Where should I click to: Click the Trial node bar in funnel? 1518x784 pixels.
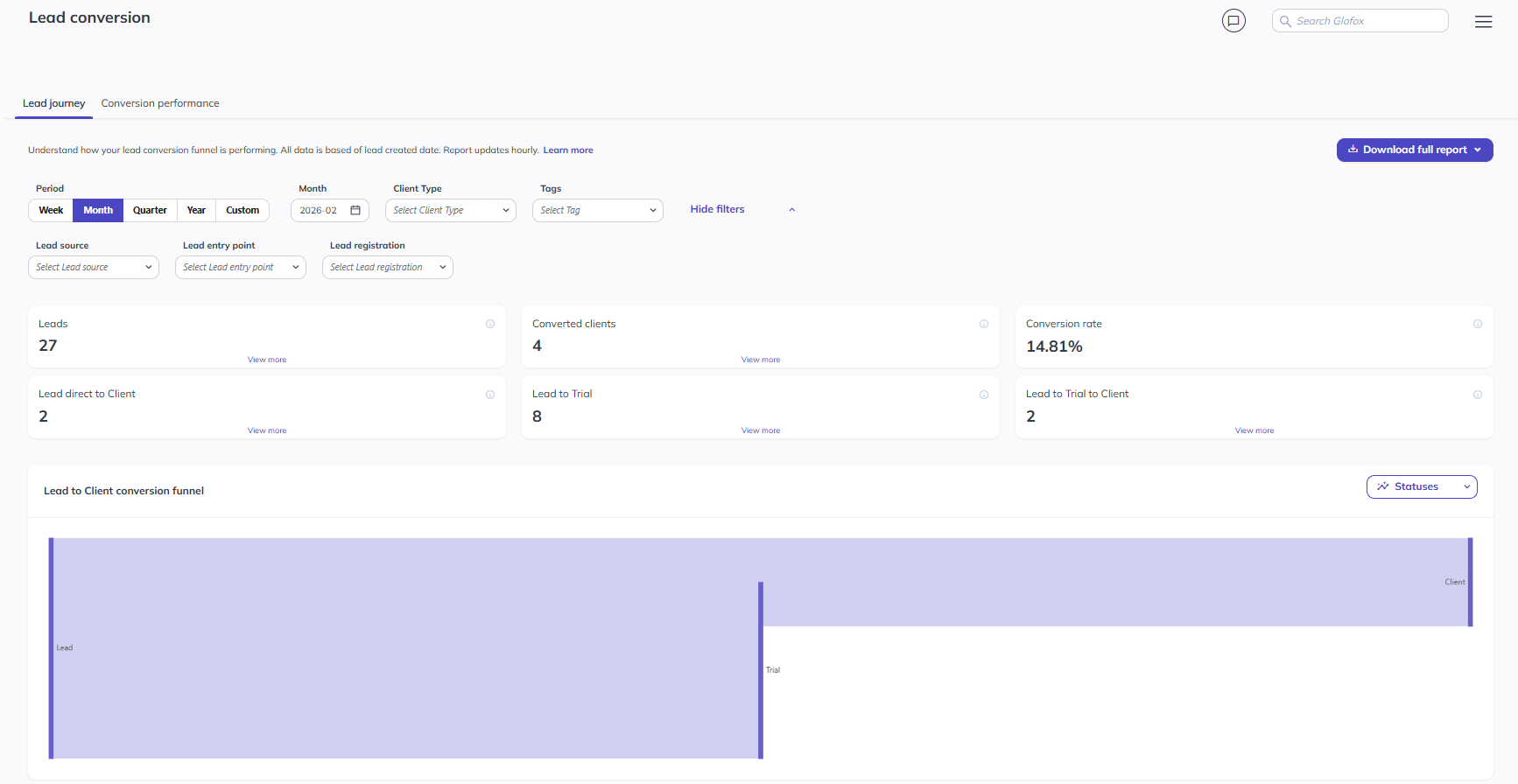(761, 670)
